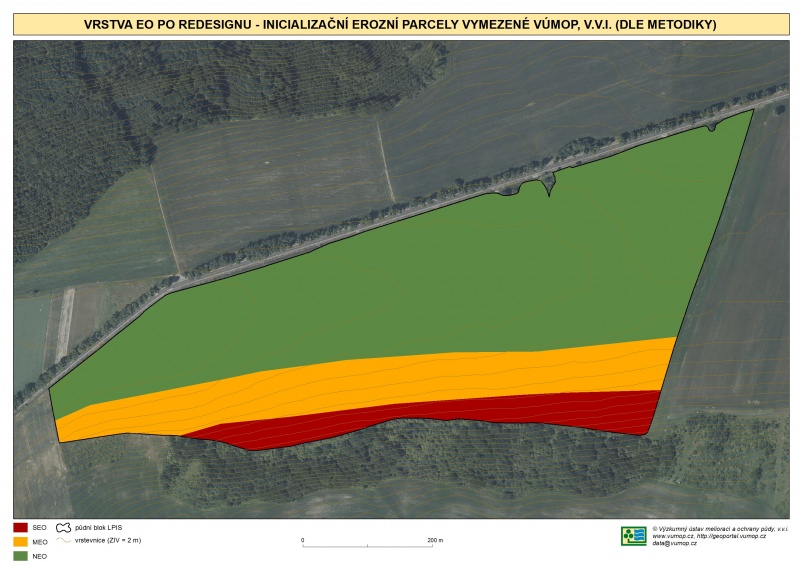The image size is (800, 566).
Task: Click the scale bar line
Action: click(367, 546)
